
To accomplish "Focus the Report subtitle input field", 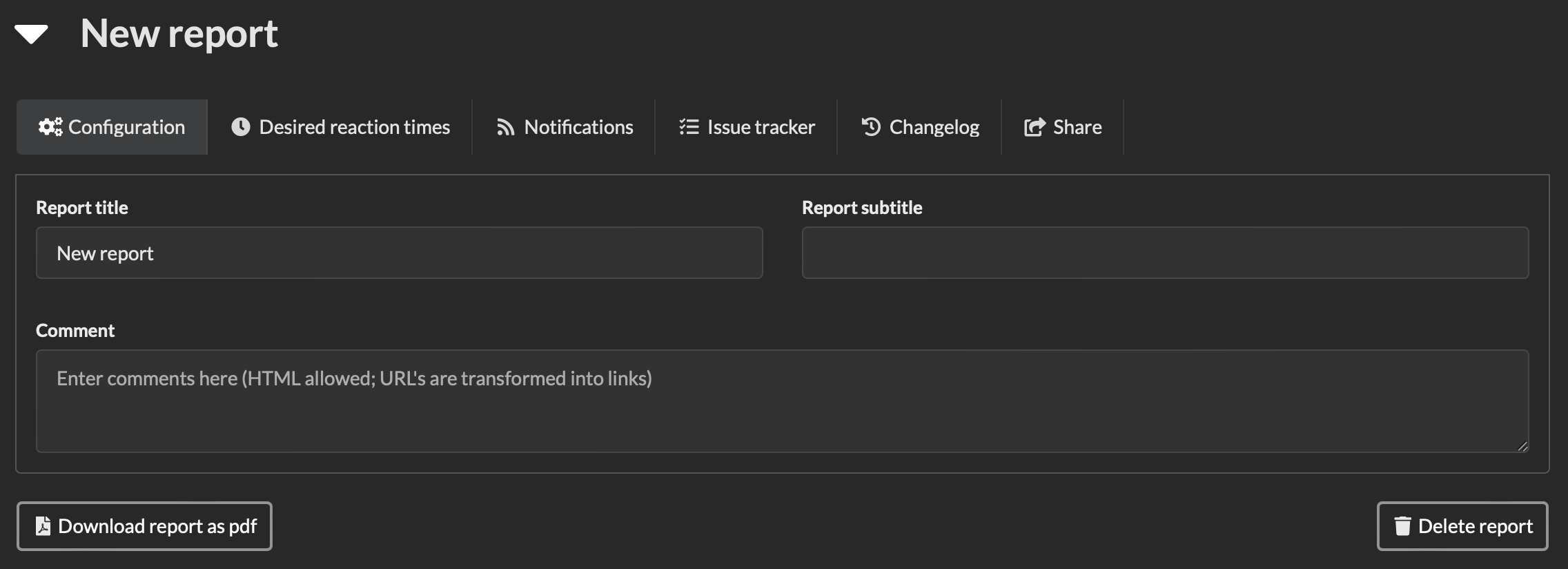I will [1165, 253].
